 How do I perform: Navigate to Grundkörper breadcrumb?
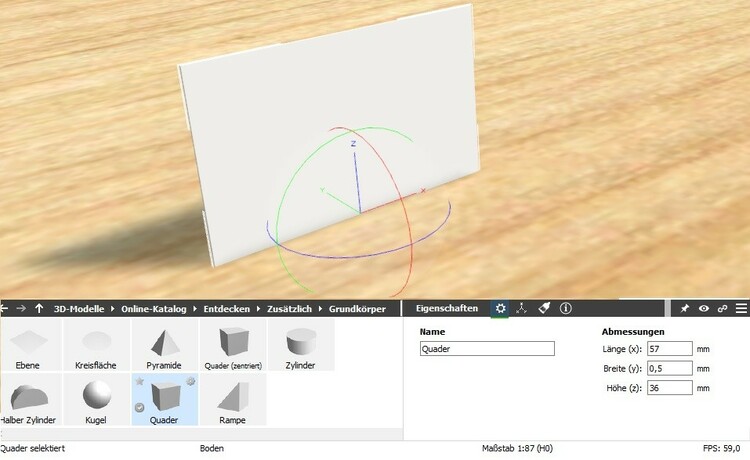(x=357, y=309)
